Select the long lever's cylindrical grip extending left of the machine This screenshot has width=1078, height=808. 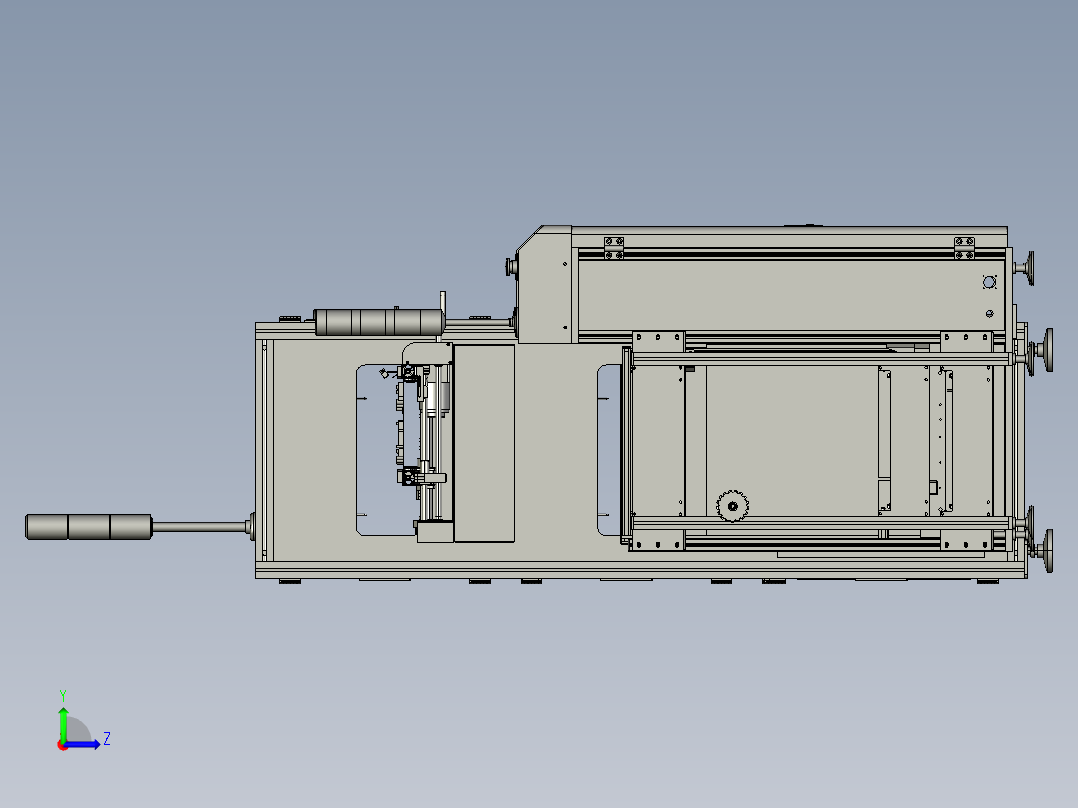pos(89,527)
